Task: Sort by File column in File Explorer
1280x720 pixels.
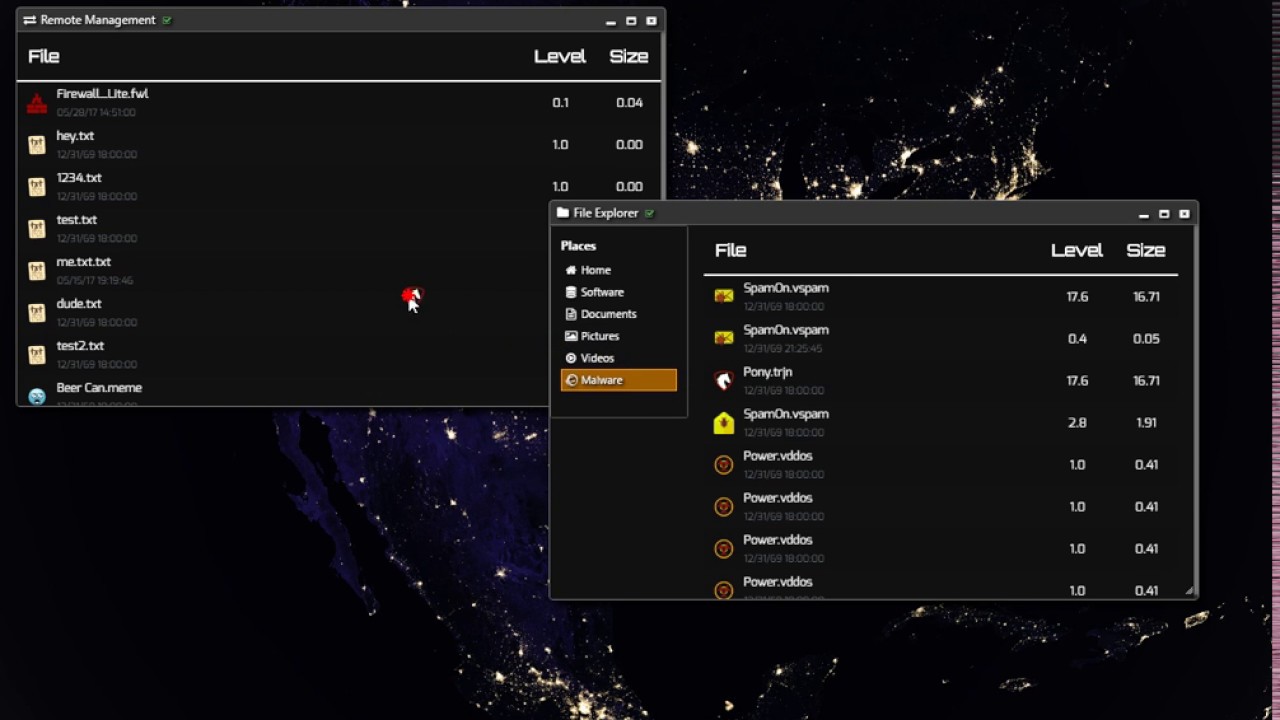Action: [731, 251]
